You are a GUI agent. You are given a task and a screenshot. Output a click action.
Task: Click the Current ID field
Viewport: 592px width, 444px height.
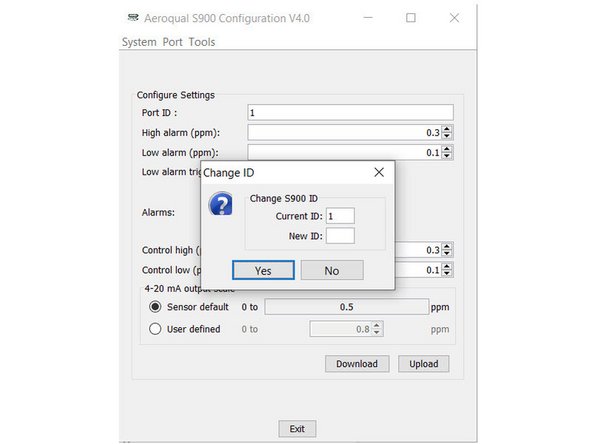[x=340, y=216]
